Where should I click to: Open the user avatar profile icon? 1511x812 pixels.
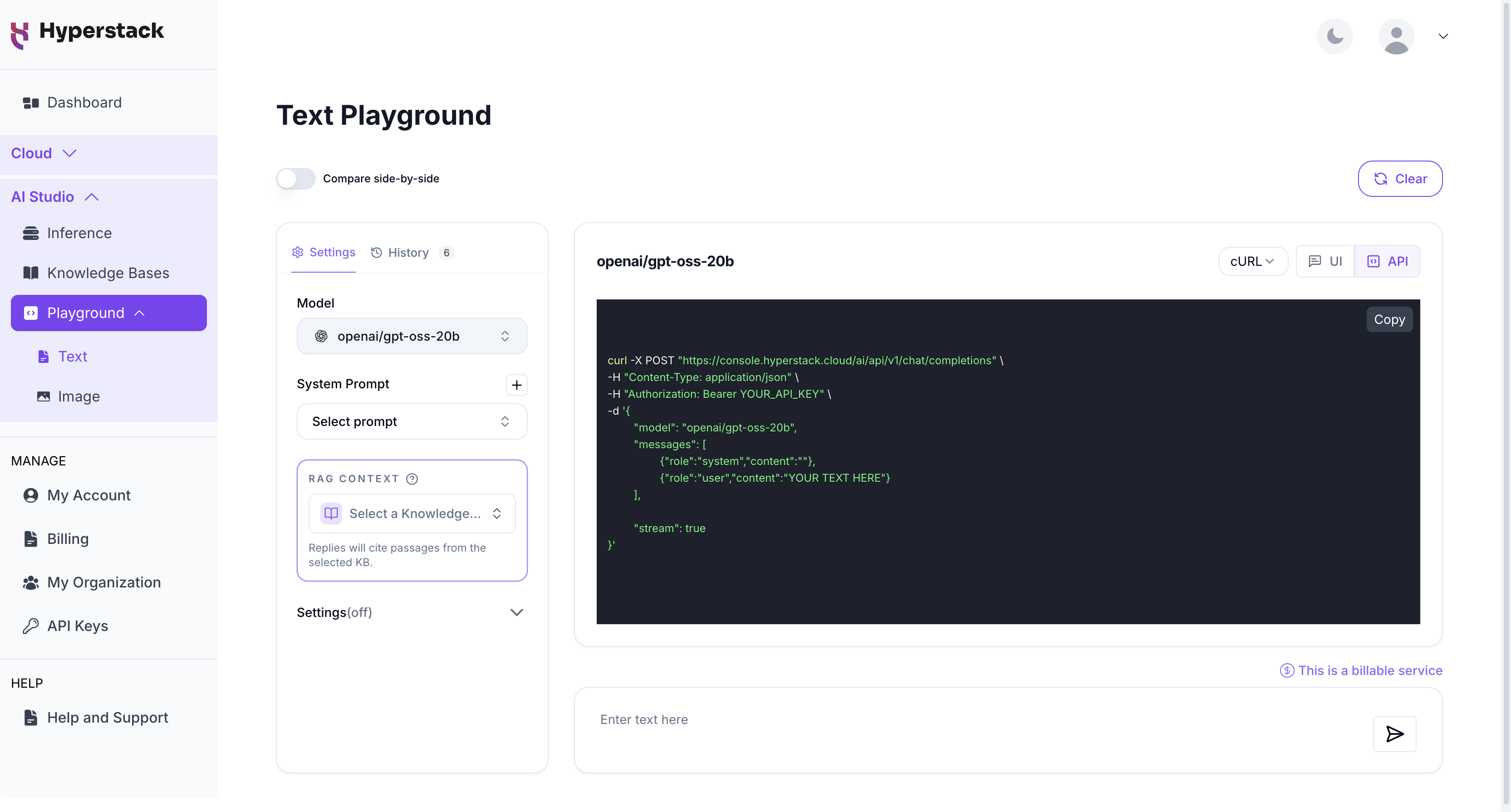point(1396,36)
